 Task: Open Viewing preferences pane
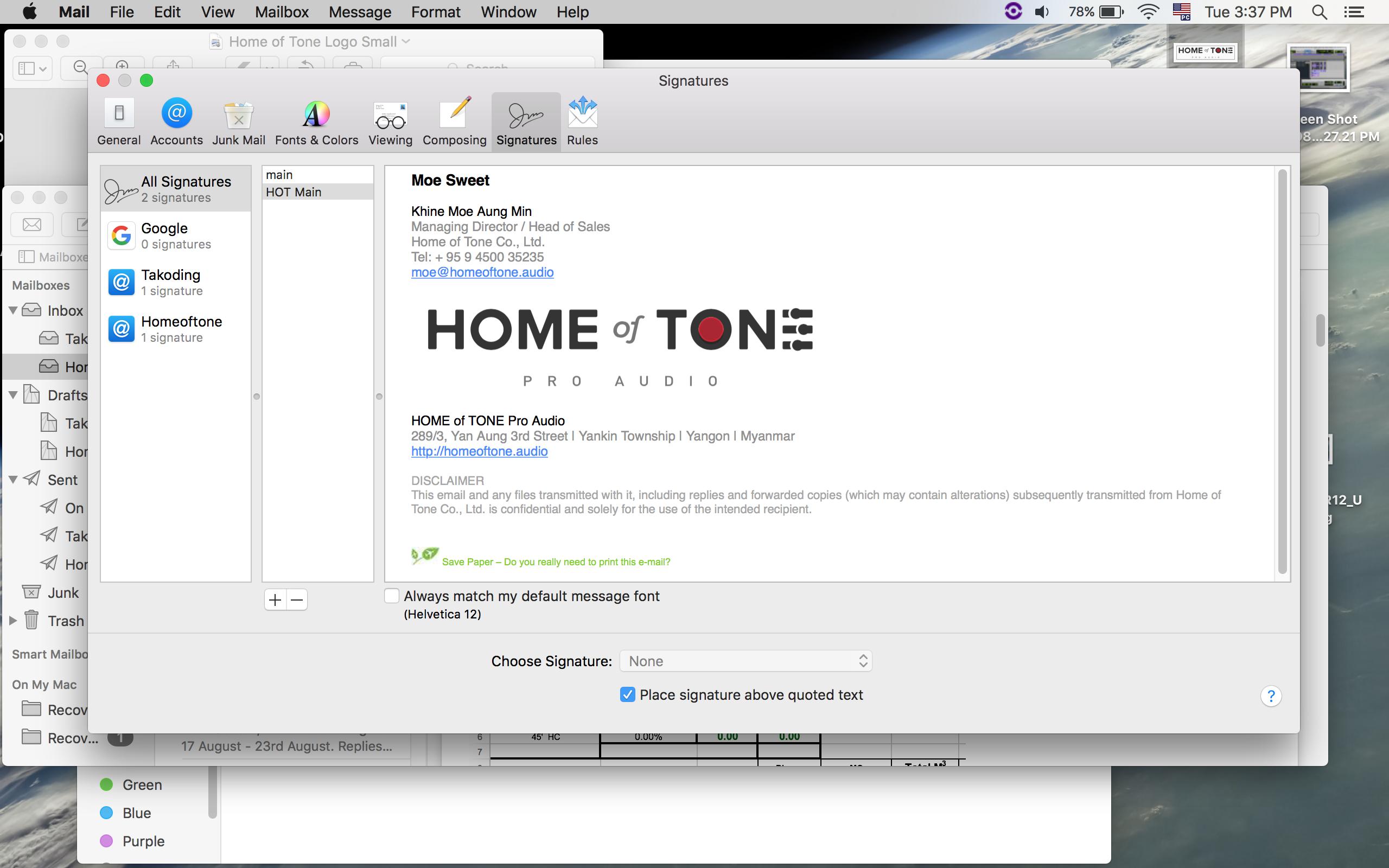[x=390, y=122]
